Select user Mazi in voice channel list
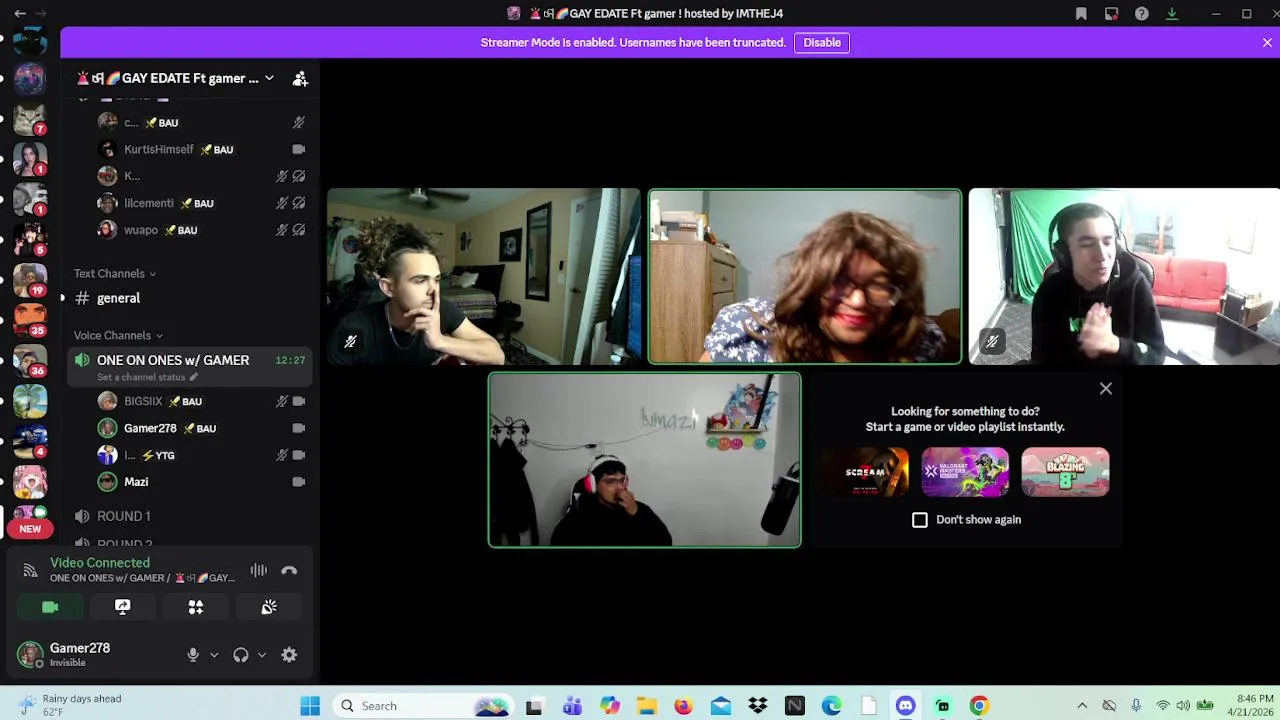The height and width of the screenshot is (720, 1280). pyautogui.click(x=136, y=482)
